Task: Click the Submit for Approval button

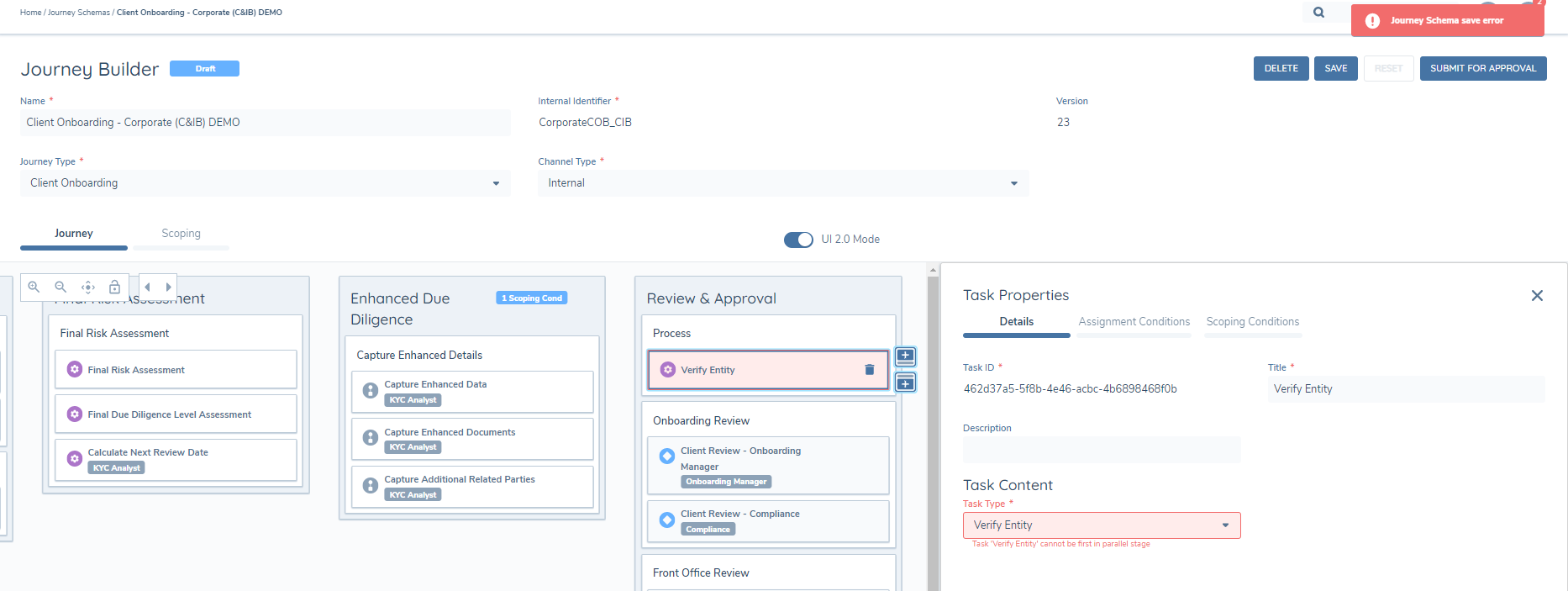Action: [1482, 69]
